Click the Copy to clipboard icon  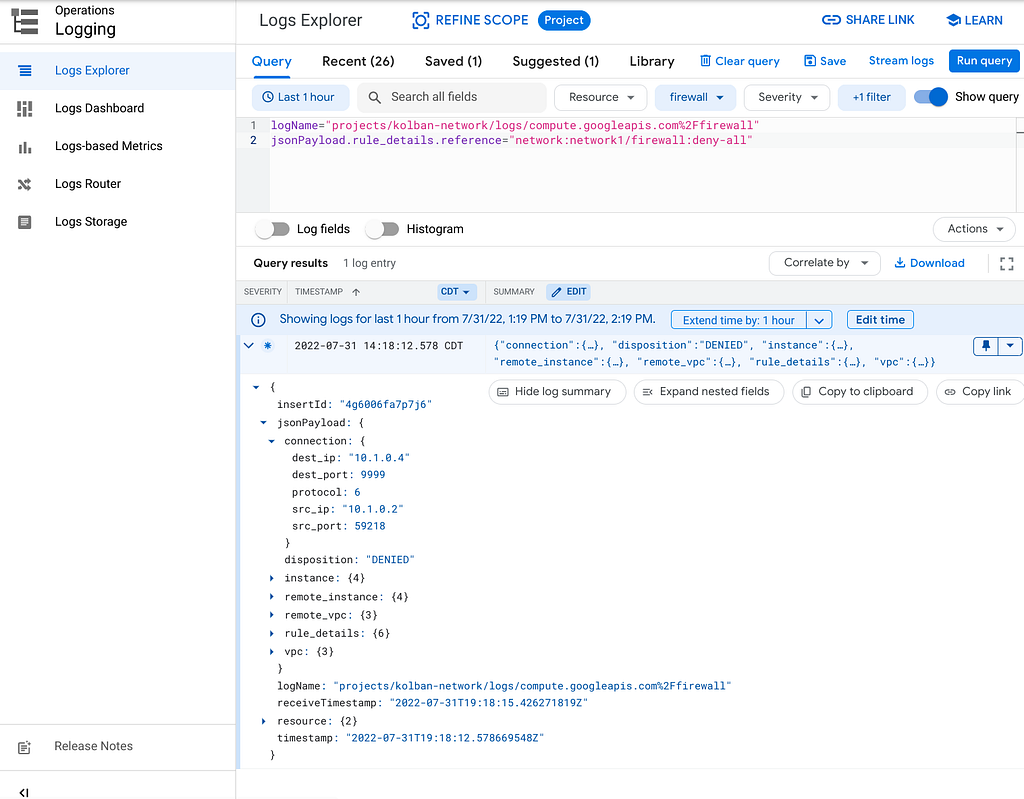[x=806, y=392]
